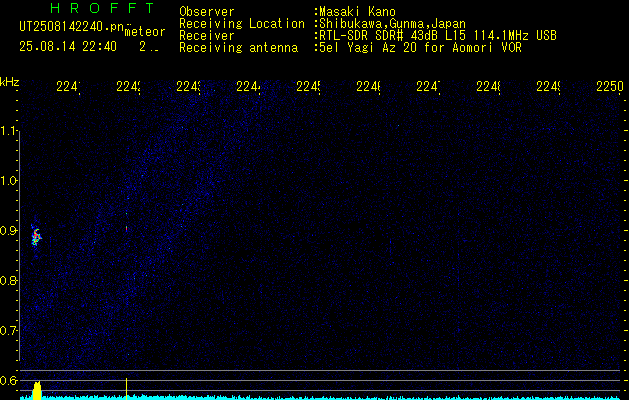
Task: Click the 2242 time axis label
Action: coord(128,86)
